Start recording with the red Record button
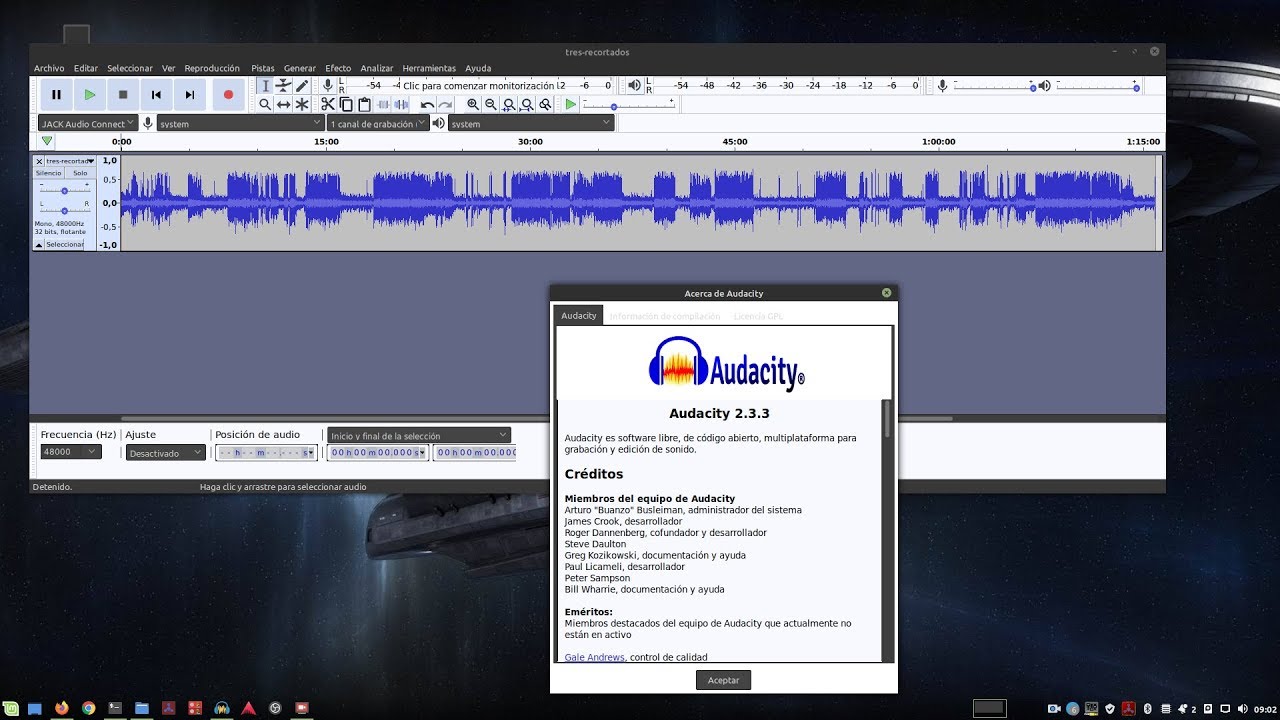 [228, 95]
